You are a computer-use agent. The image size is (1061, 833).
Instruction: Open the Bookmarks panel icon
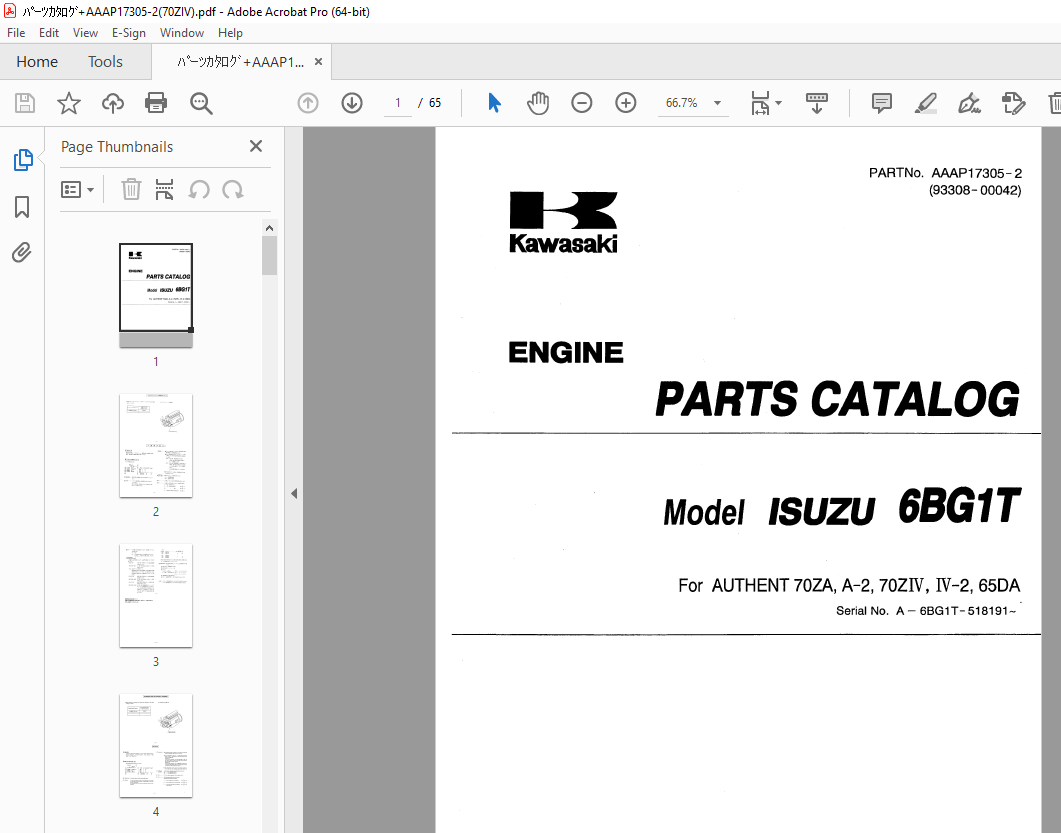pos(22,207)
